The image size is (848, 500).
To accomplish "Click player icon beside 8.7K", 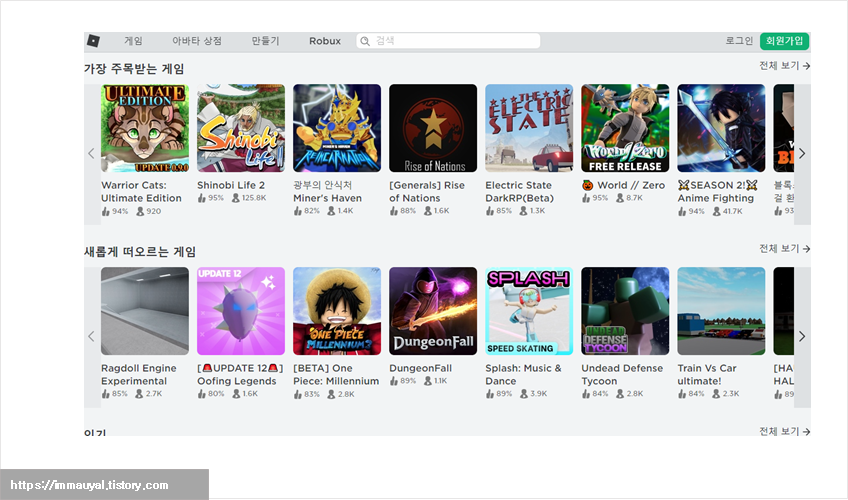I will (620, 198).
